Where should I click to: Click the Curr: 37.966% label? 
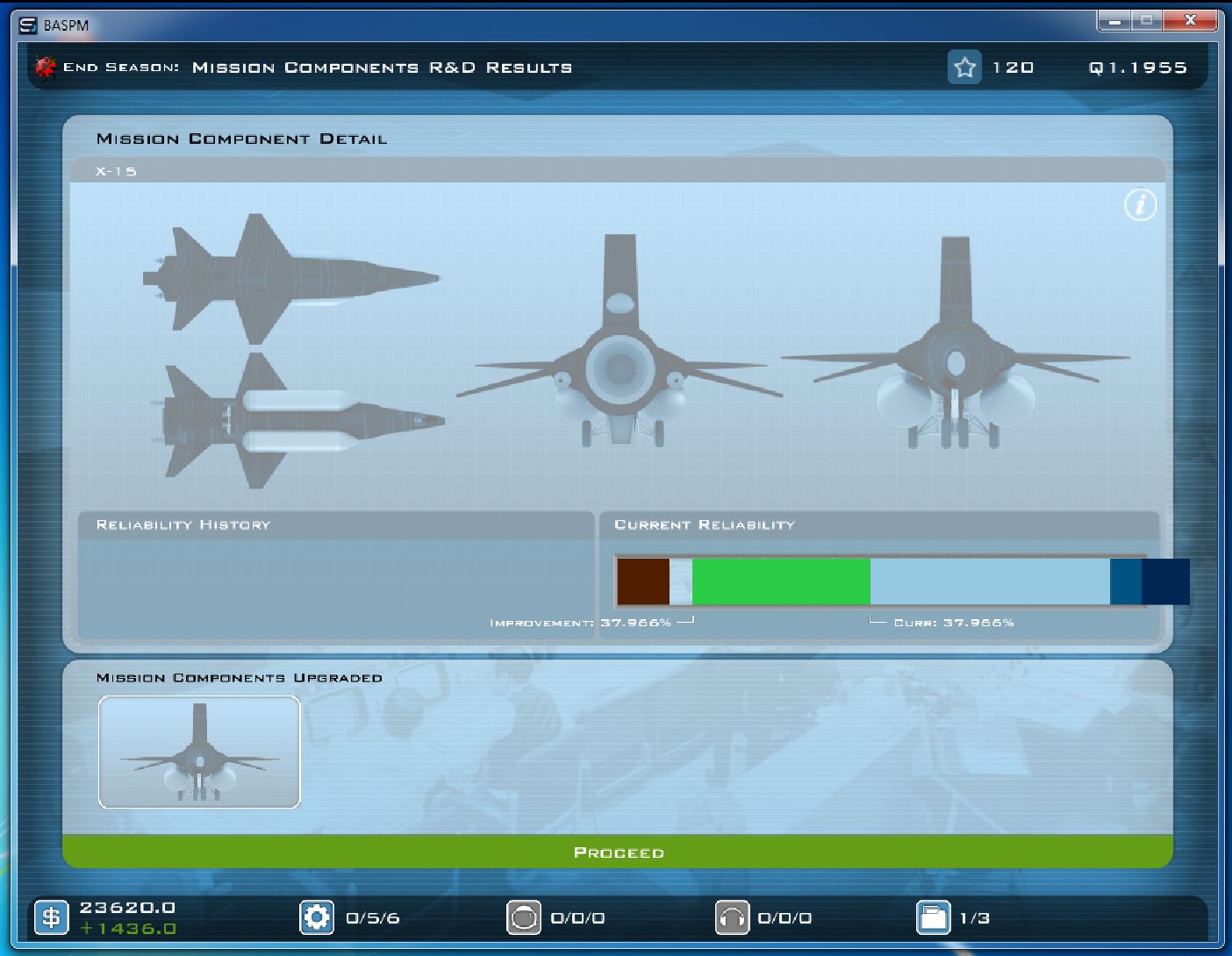tap(954, 623)
